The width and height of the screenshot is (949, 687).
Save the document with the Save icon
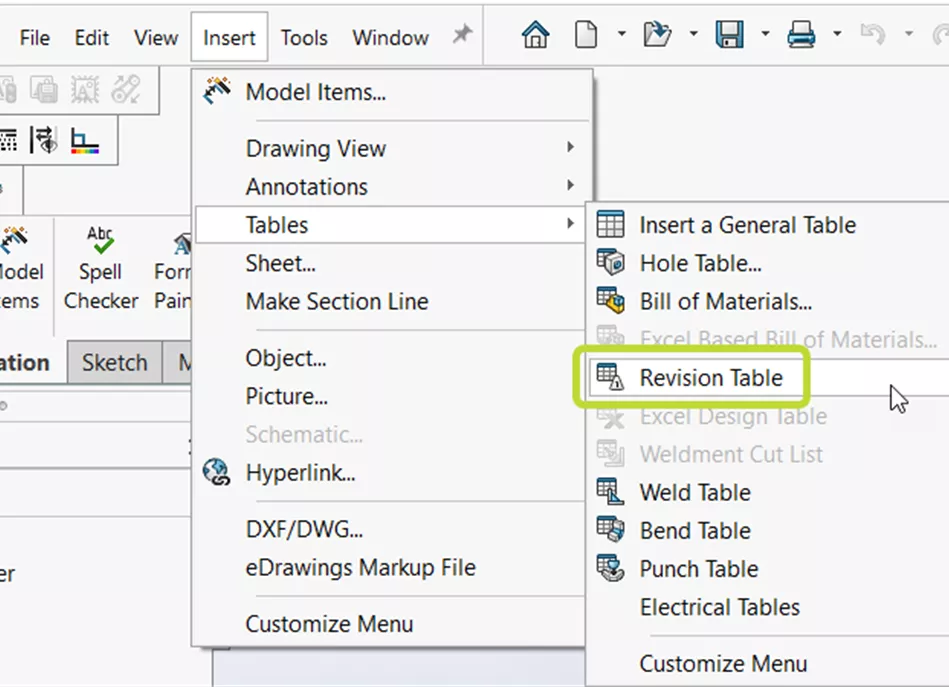[732, 33]
